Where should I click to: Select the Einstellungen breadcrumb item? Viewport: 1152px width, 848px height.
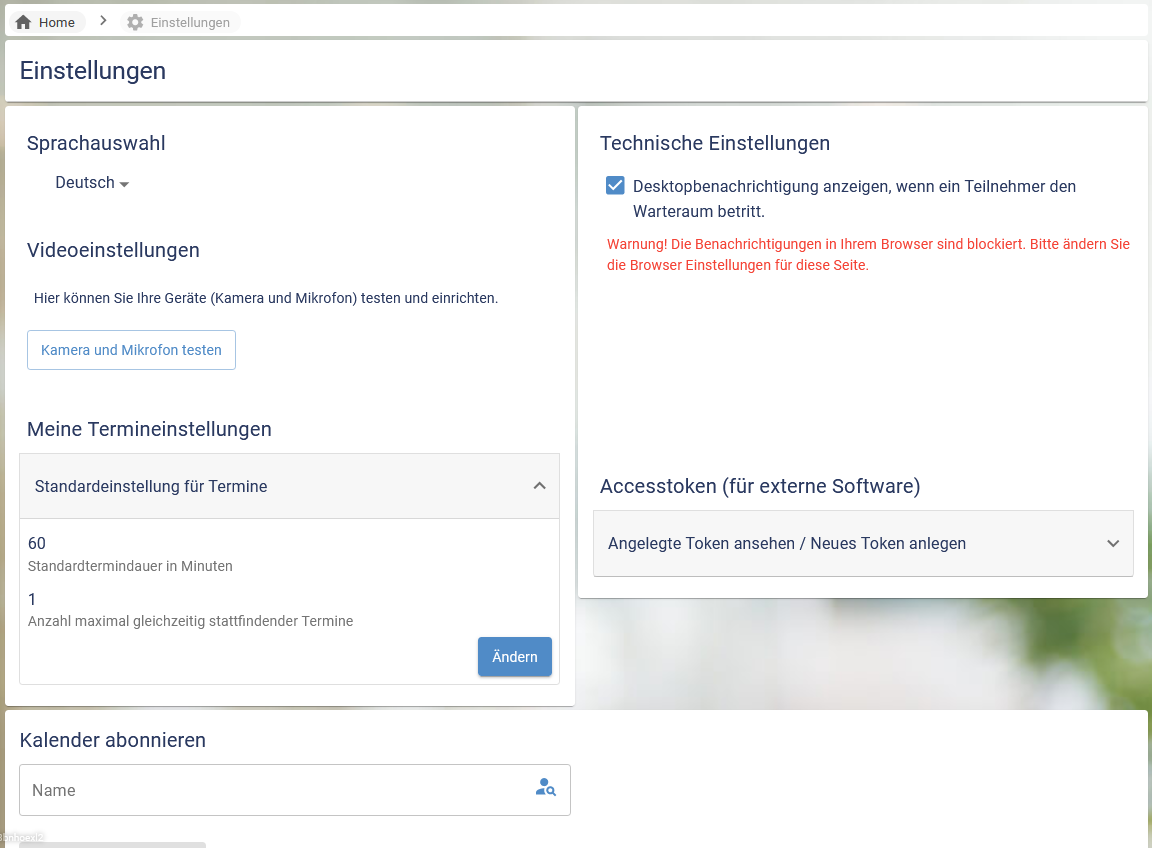coord(190,22)
